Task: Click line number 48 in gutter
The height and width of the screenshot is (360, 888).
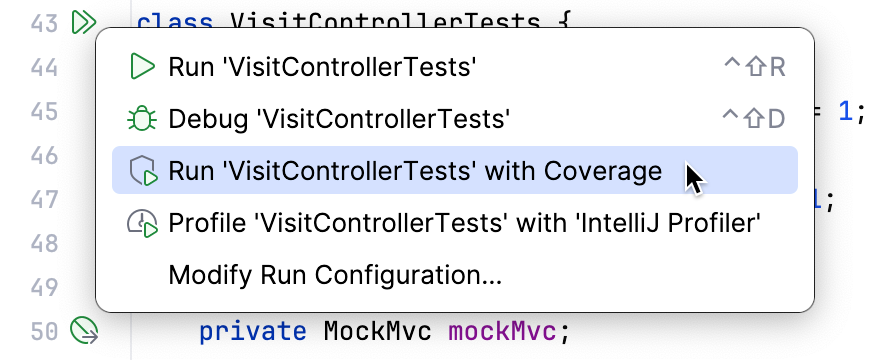Action: pyautogui.click(x=44, y=243)
